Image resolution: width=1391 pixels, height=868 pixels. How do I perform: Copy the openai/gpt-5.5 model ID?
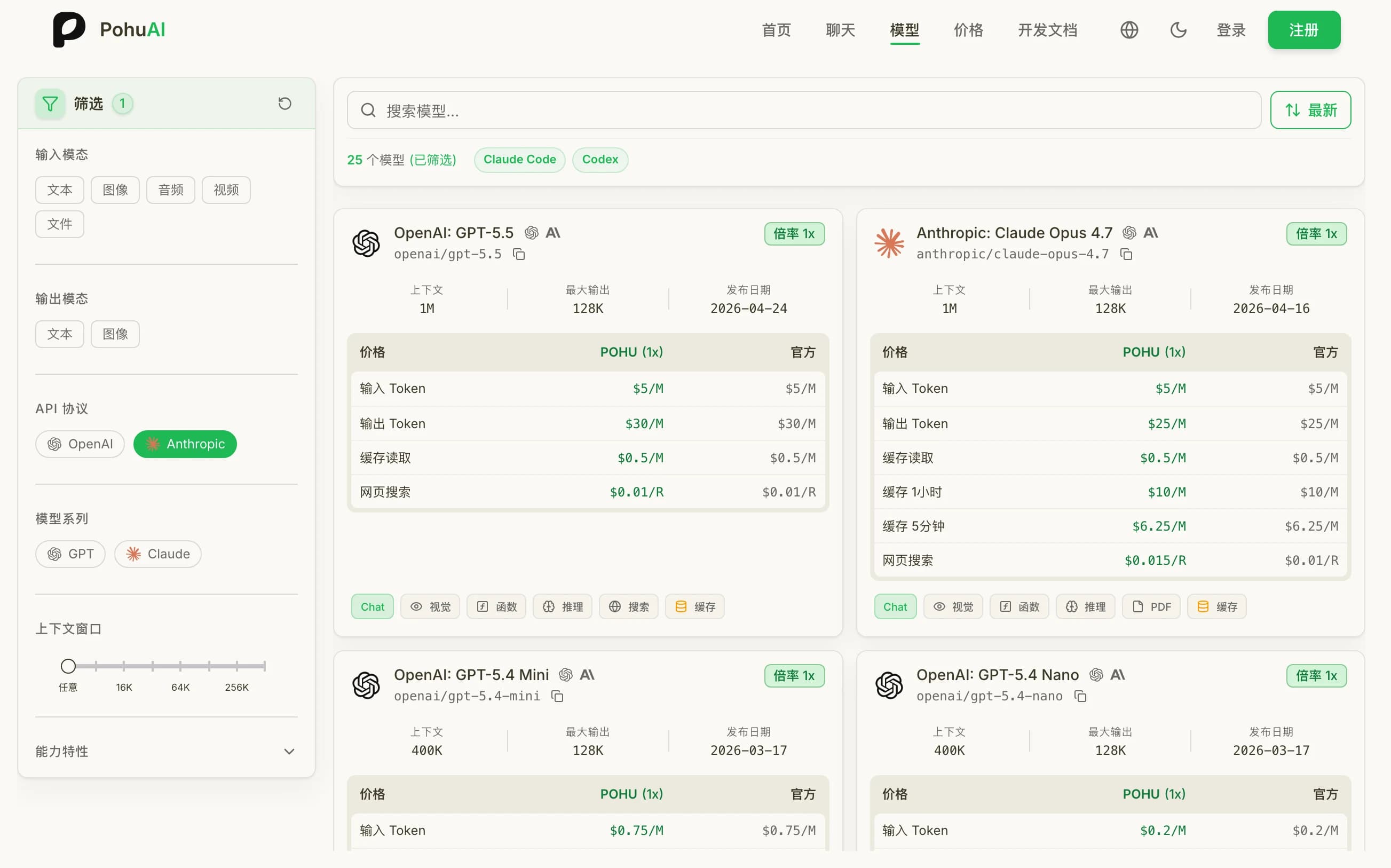pos(519,254)
